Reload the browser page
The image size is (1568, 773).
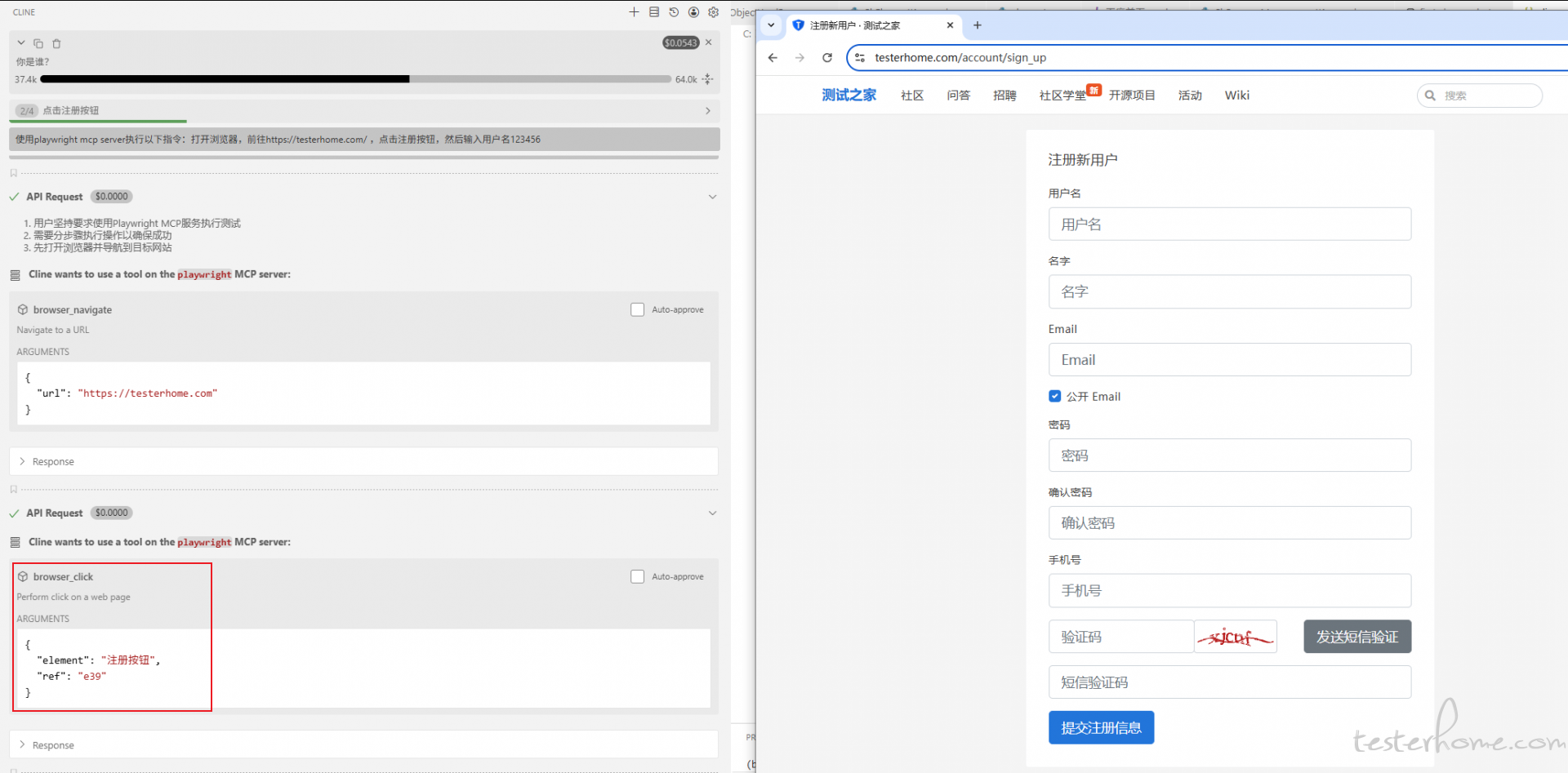pos(827,58)
